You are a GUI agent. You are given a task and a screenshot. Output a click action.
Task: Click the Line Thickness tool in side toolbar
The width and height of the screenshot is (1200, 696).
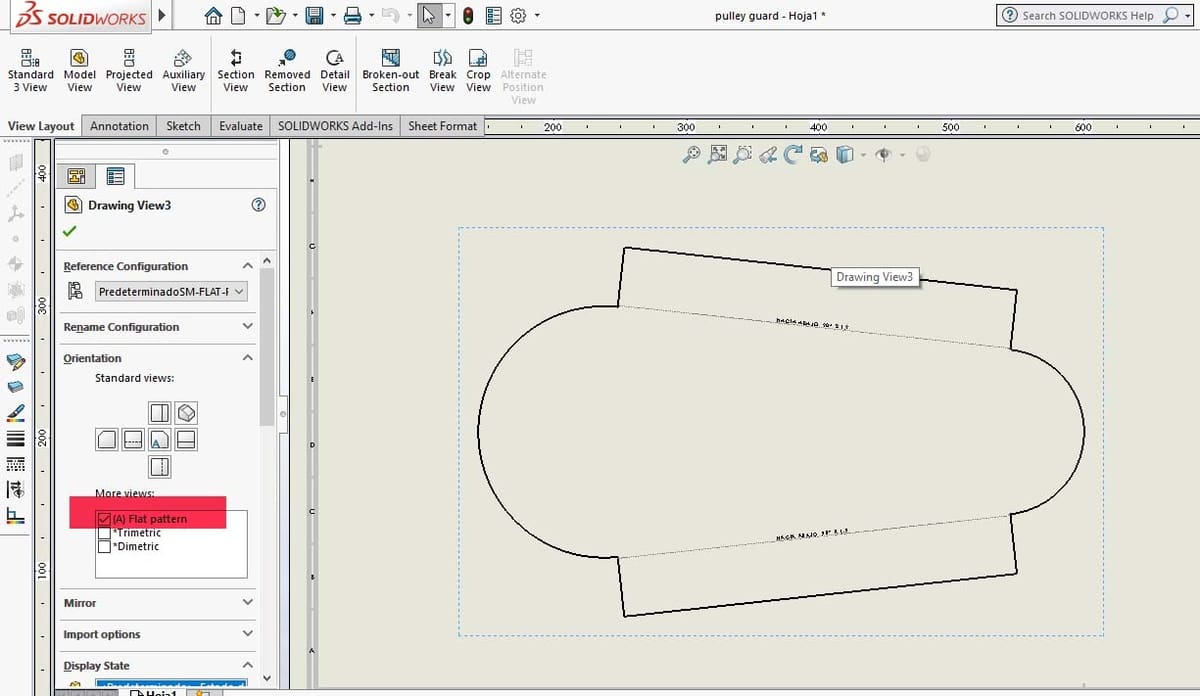[14, 438]
